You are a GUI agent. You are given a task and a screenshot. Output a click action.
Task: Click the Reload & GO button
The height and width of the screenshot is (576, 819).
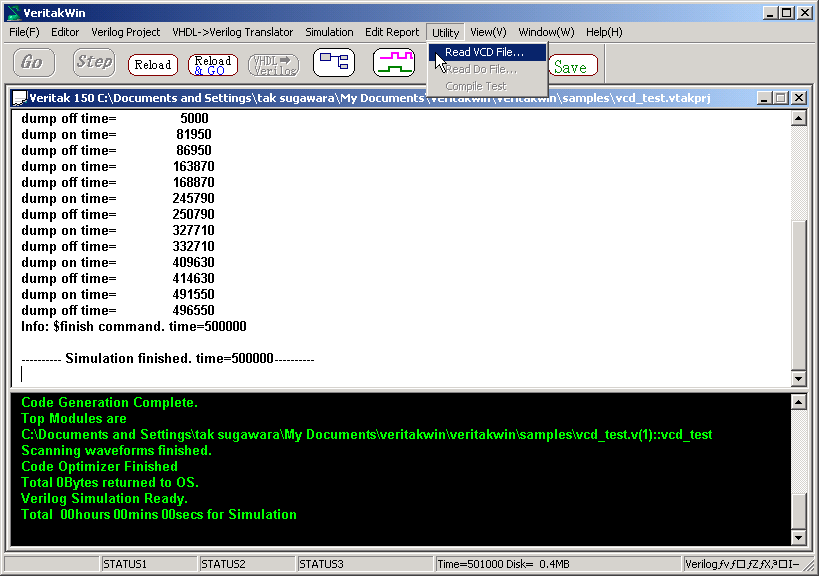coord(213,65)
